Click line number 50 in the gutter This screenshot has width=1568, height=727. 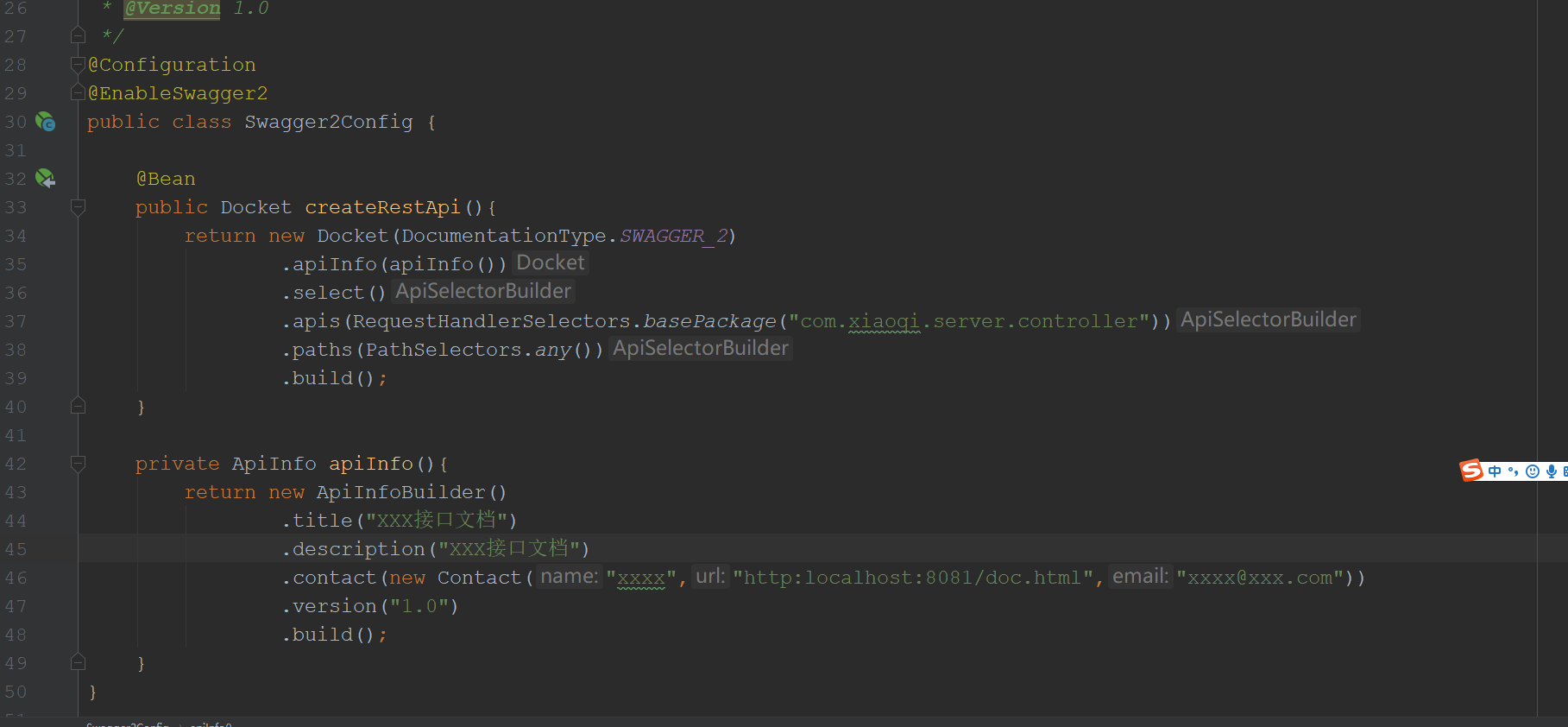(x=16, y=692)
